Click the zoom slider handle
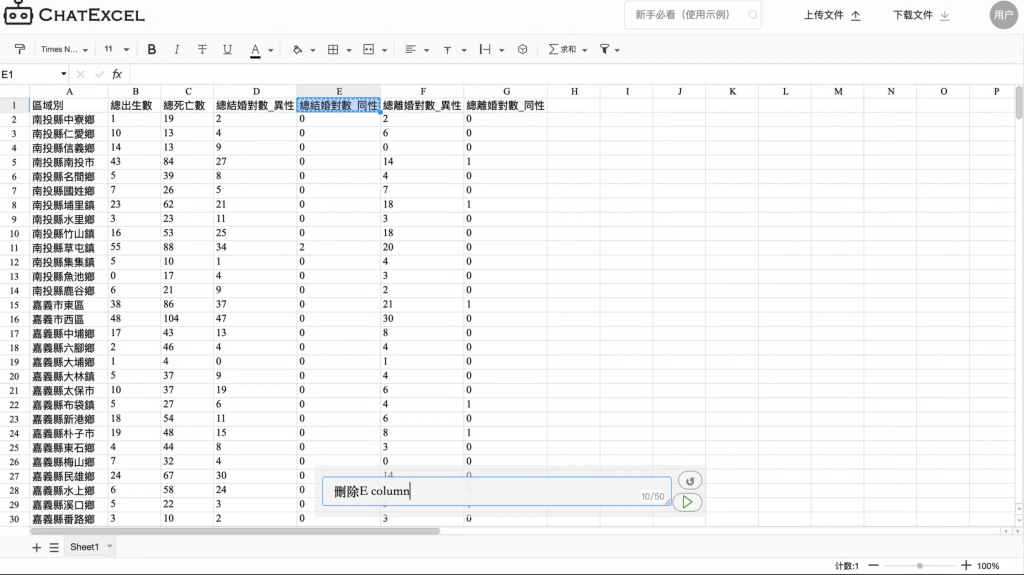Image resolution: width=1024 pixels, height=575 pixels. pos(920,565)
